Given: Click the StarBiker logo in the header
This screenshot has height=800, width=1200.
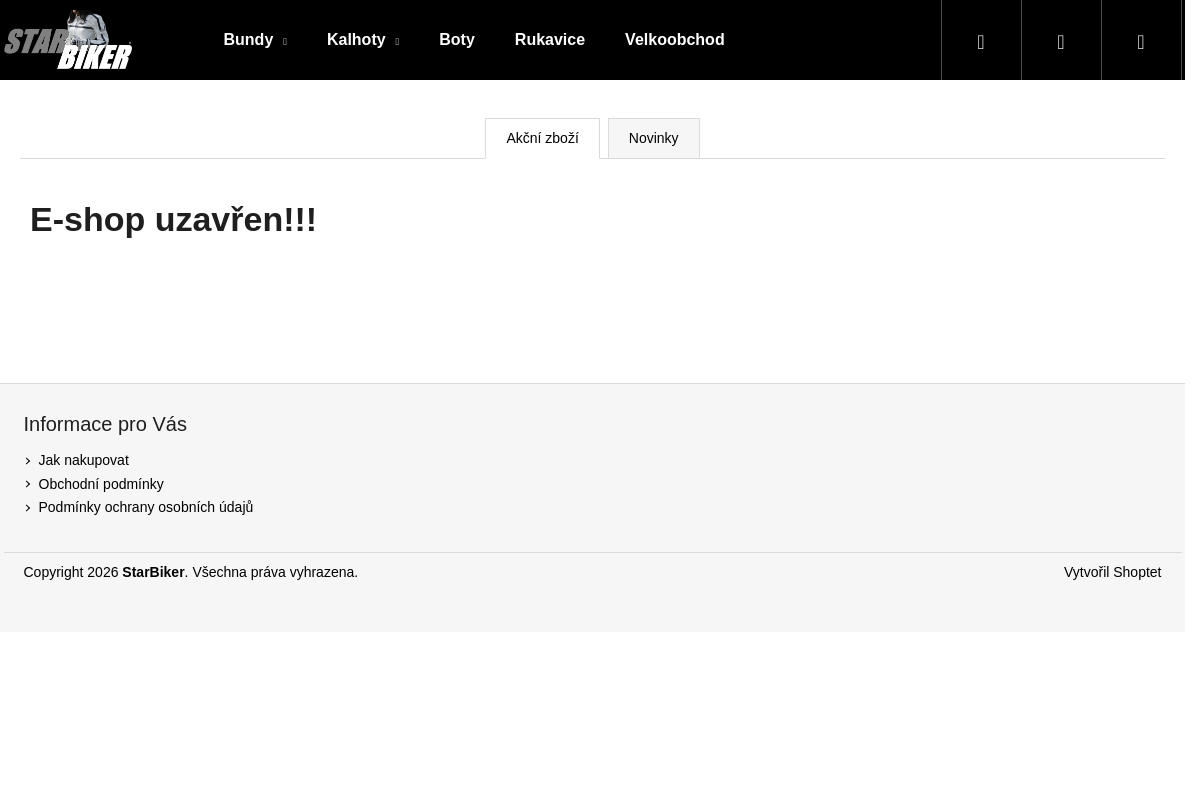Looking at the screenshot, I should [x=68, y=40].
